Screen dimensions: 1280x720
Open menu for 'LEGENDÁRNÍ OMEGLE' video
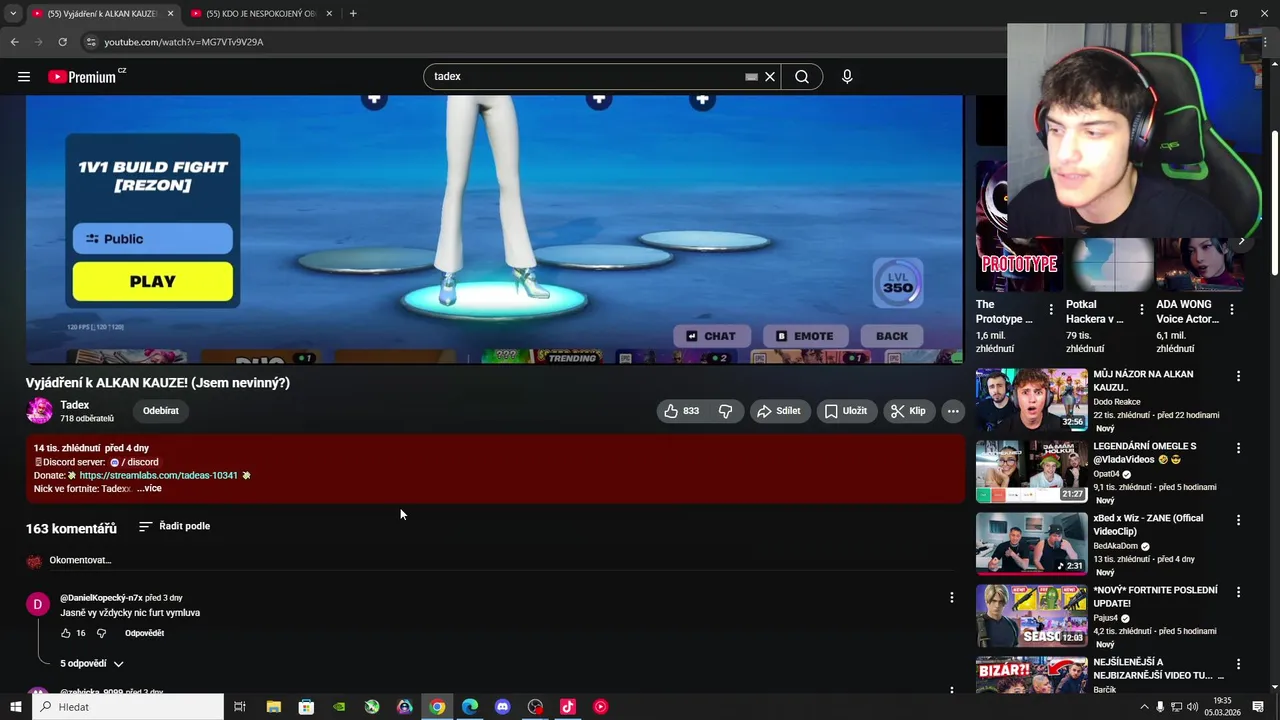(x=1238, y=448)
